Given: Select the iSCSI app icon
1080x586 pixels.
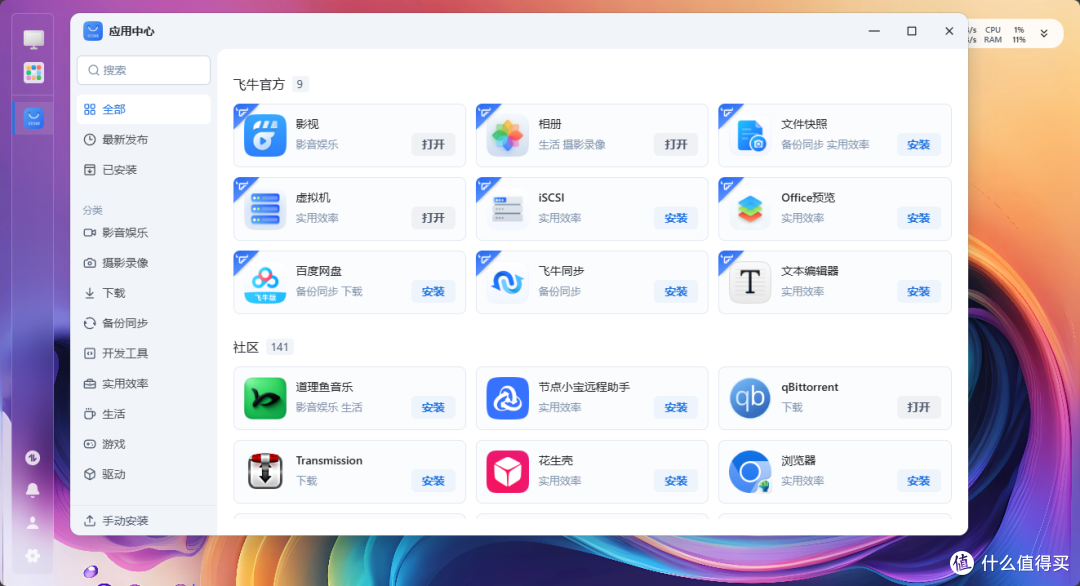Looking at the screenshot, I should click(x=508, y=209).
